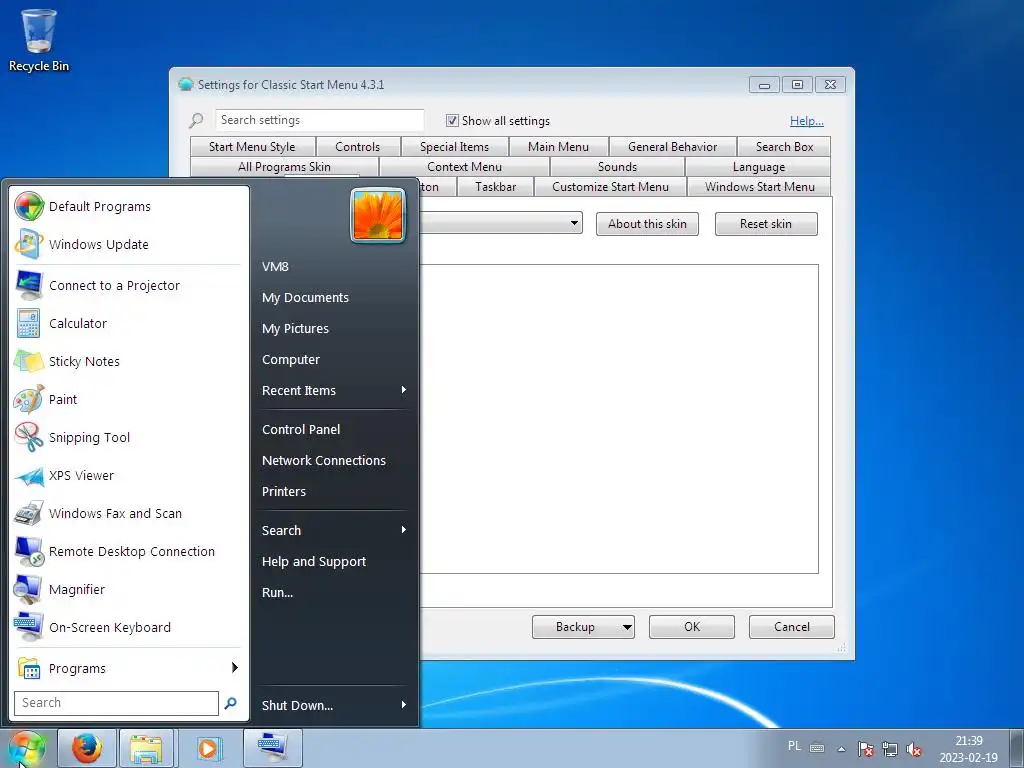Image resolution: width=1024 pixels, height=768 pixels.
Task: Click the search magnifier icon in start menu
Action: [x=231, y=703]
